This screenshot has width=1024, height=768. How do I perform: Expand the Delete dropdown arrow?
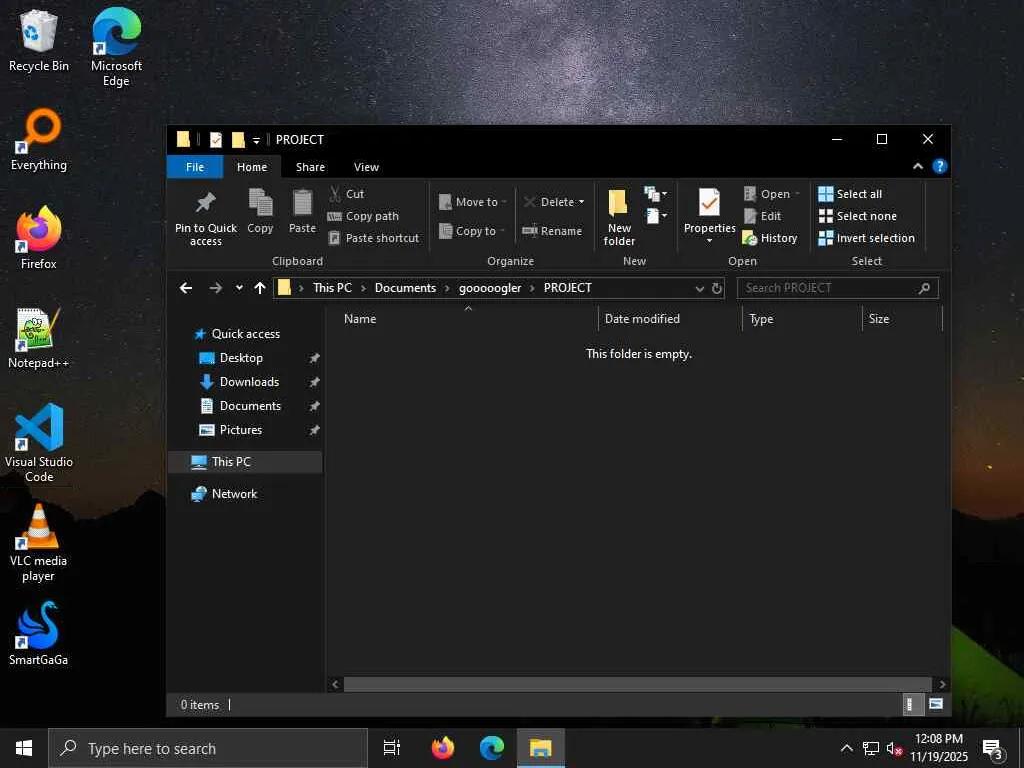coord(581,202)
